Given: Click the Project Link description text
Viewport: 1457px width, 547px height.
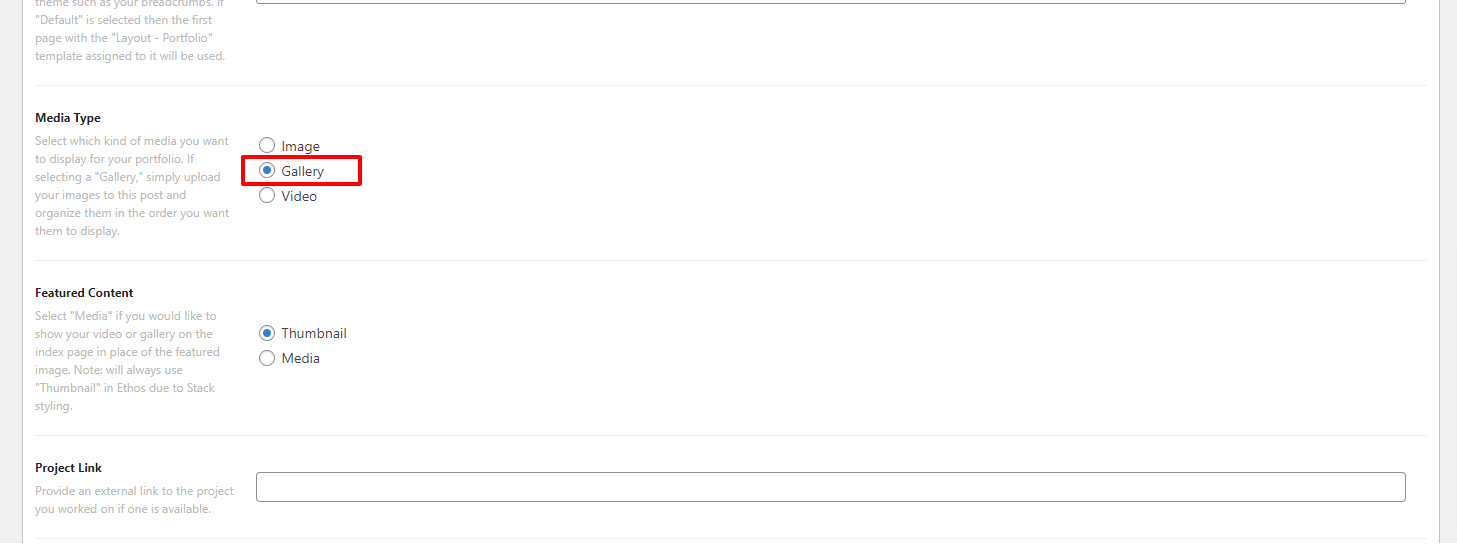Looking at the screenshot, I should (134, 500).
